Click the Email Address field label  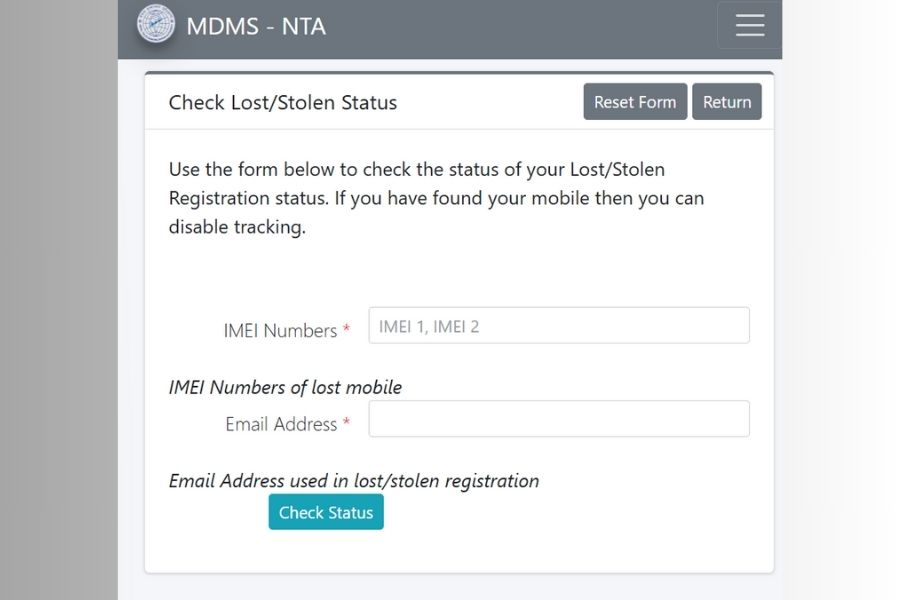pos(280,424)
